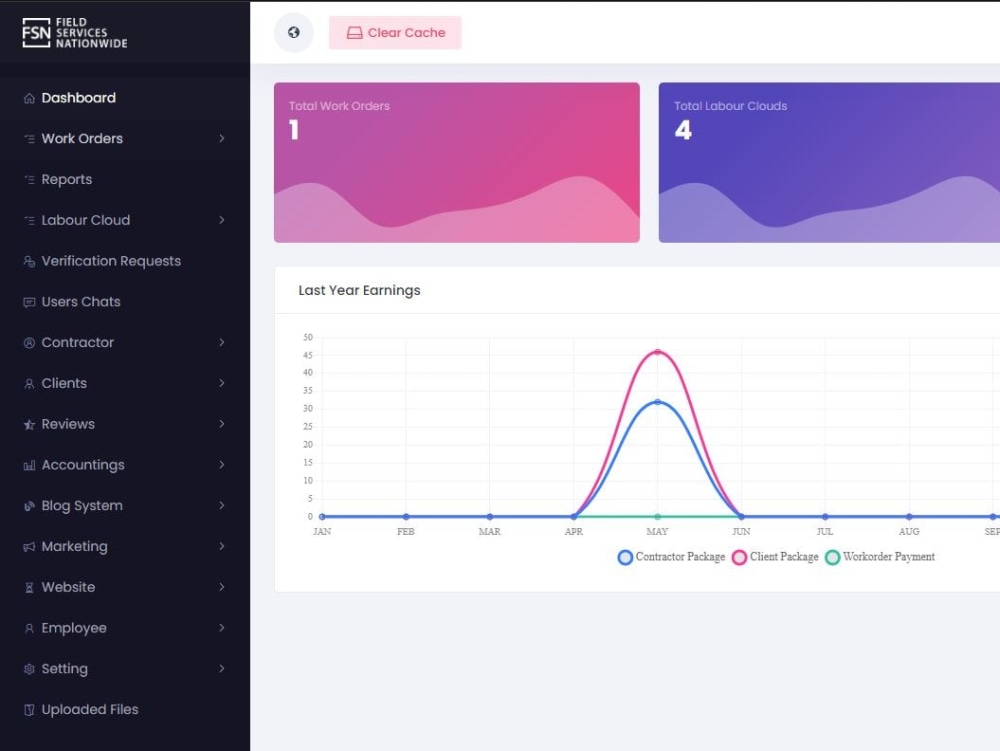Click the Verification Requests user icon

tap(29, 261)
